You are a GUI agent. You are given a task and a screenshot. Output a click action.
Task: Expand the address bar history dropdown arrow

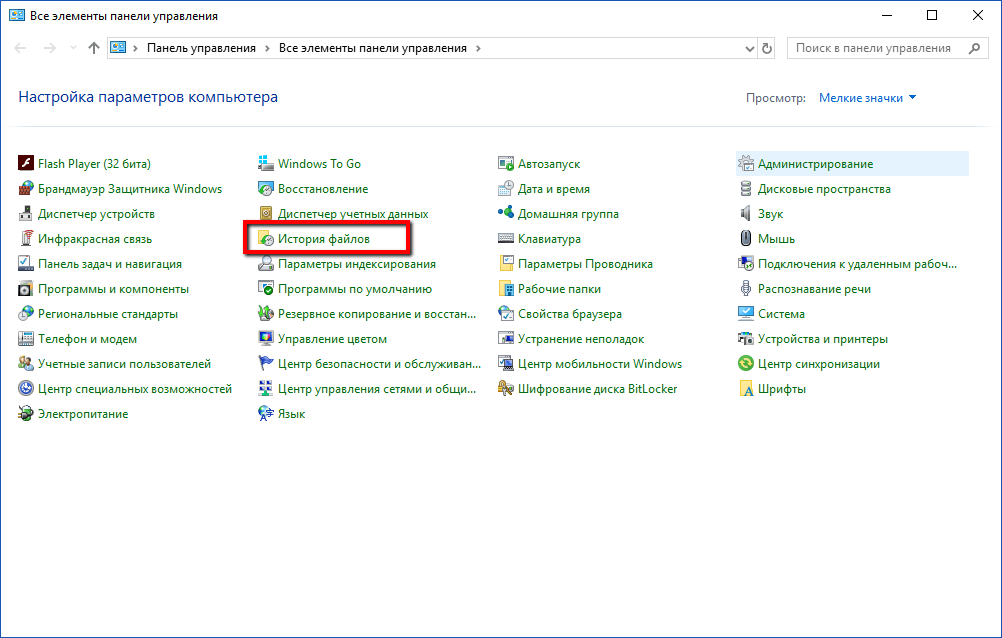point(750,49)
